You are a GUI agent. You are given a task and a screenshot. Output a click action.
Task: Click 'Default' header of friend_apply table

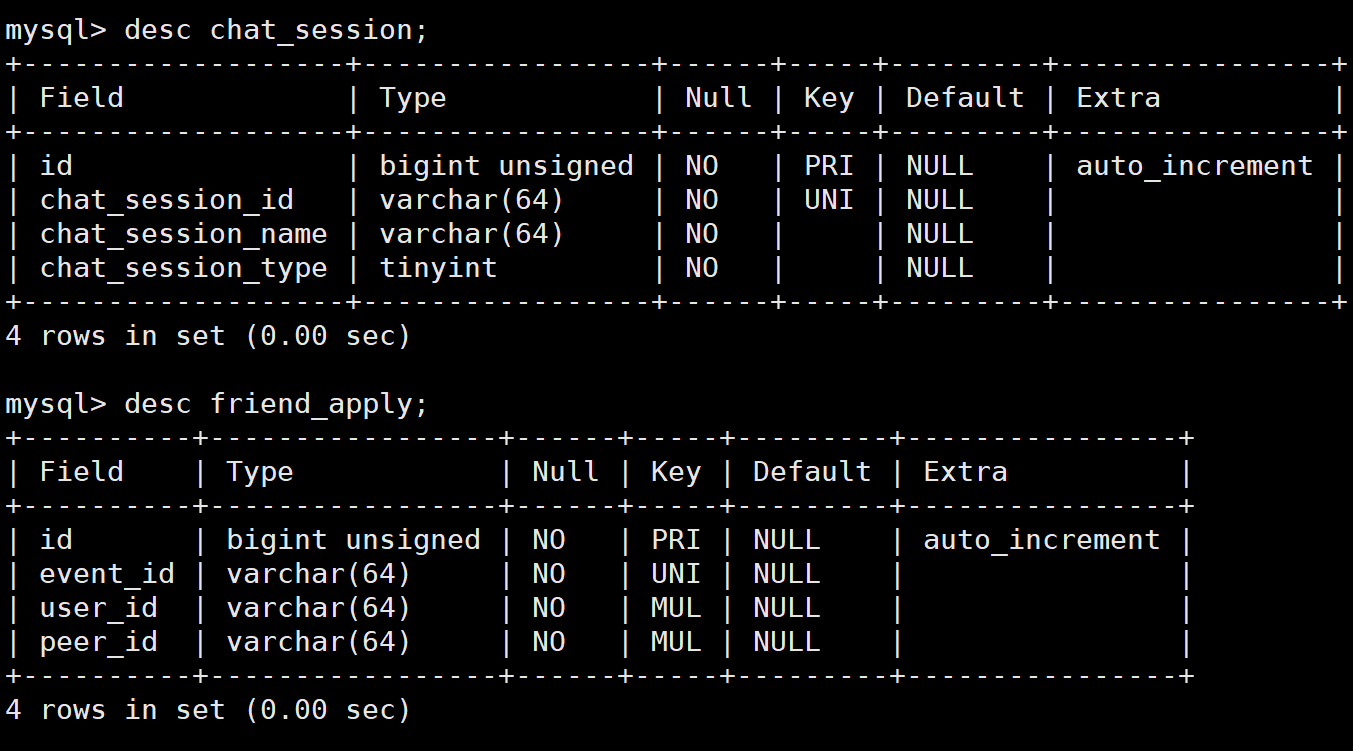click(812, 472)
